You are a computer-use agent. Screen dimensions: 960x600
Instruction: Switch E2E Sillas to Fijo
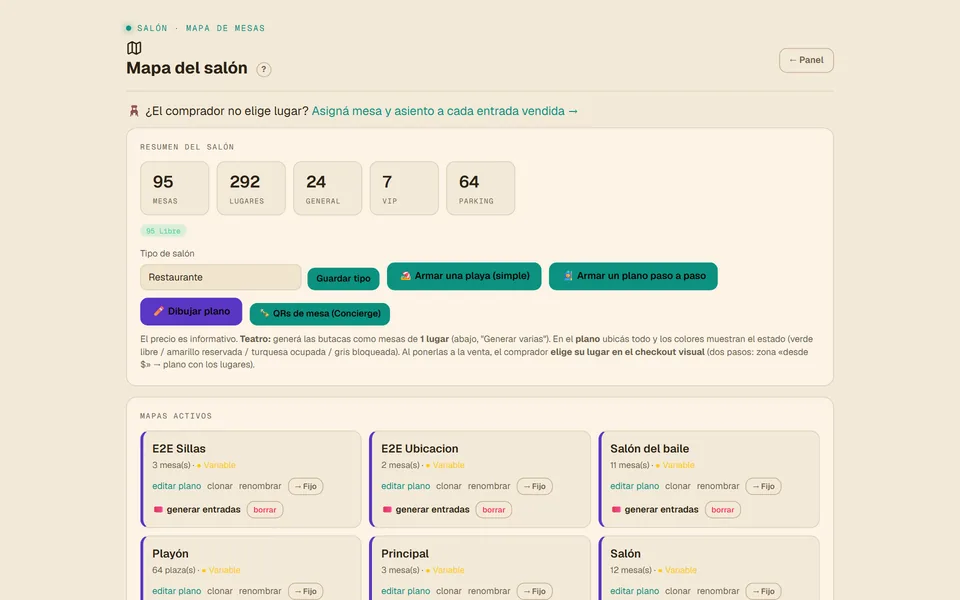(x=306, y=486)
